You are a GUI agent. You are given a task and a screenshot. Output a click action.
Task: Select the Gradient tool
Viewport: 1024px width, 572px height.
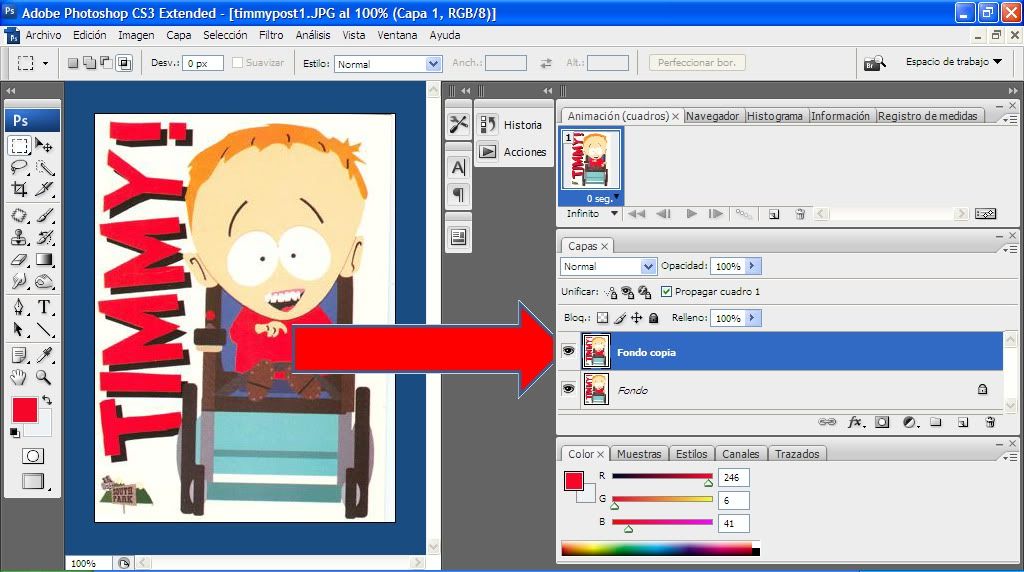(x=44, y=260)
